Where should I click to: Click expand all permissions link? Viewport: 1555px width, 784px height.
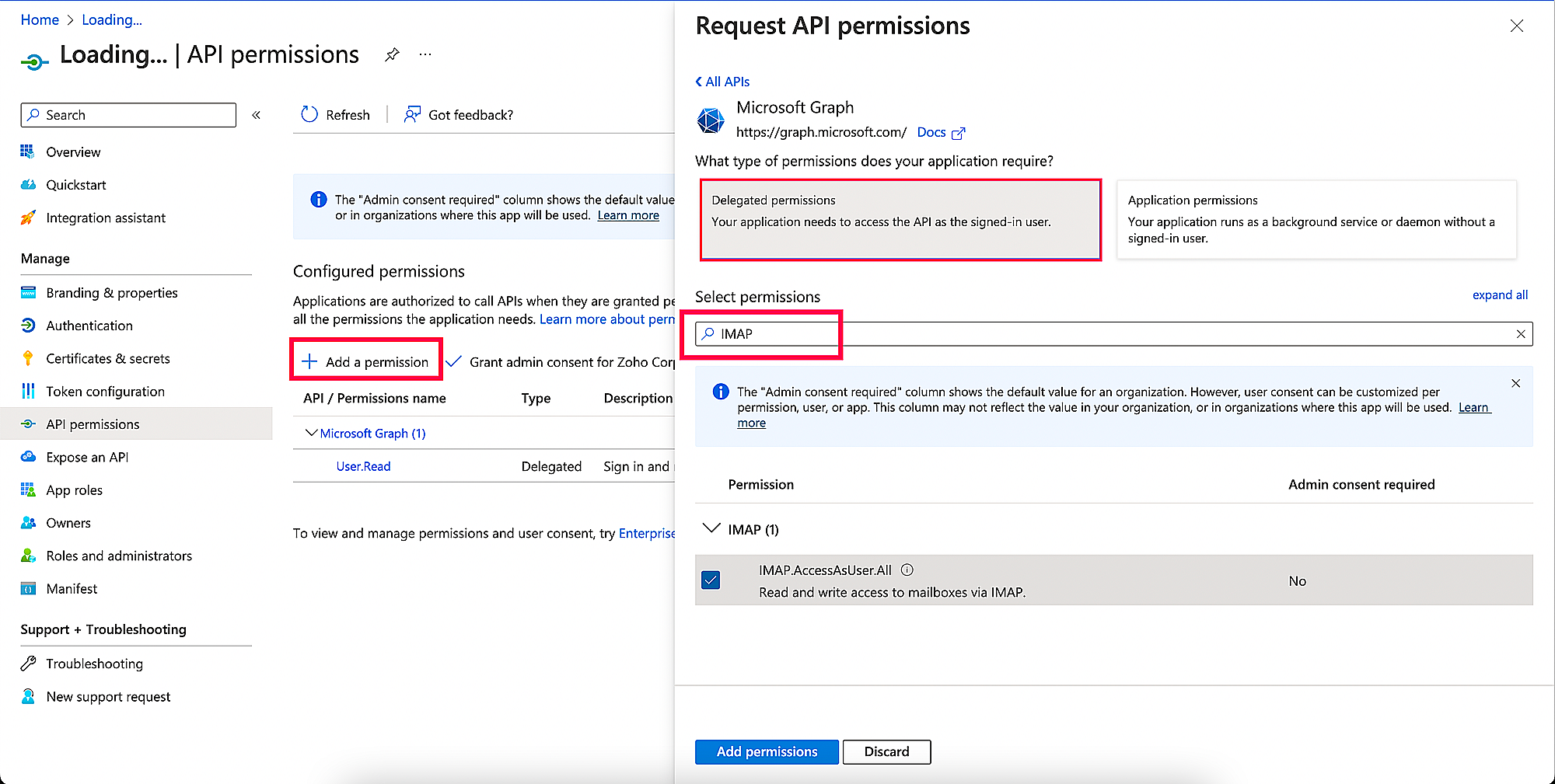pos(1500,295)
